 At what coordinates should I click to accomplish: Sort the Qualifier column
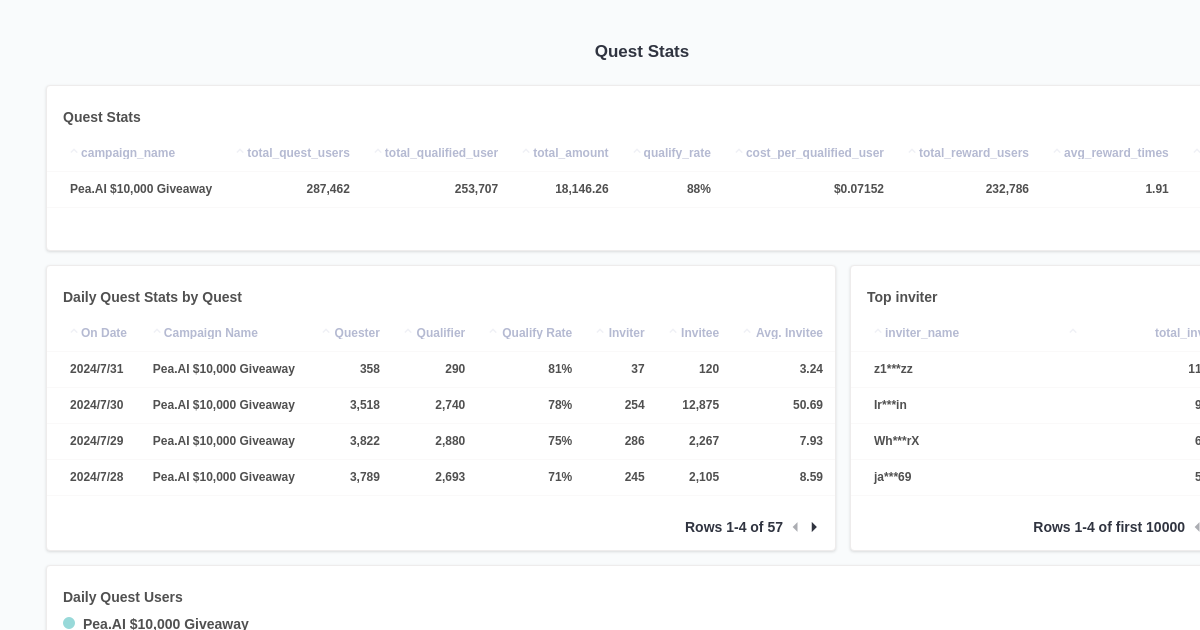coord(440,333)
